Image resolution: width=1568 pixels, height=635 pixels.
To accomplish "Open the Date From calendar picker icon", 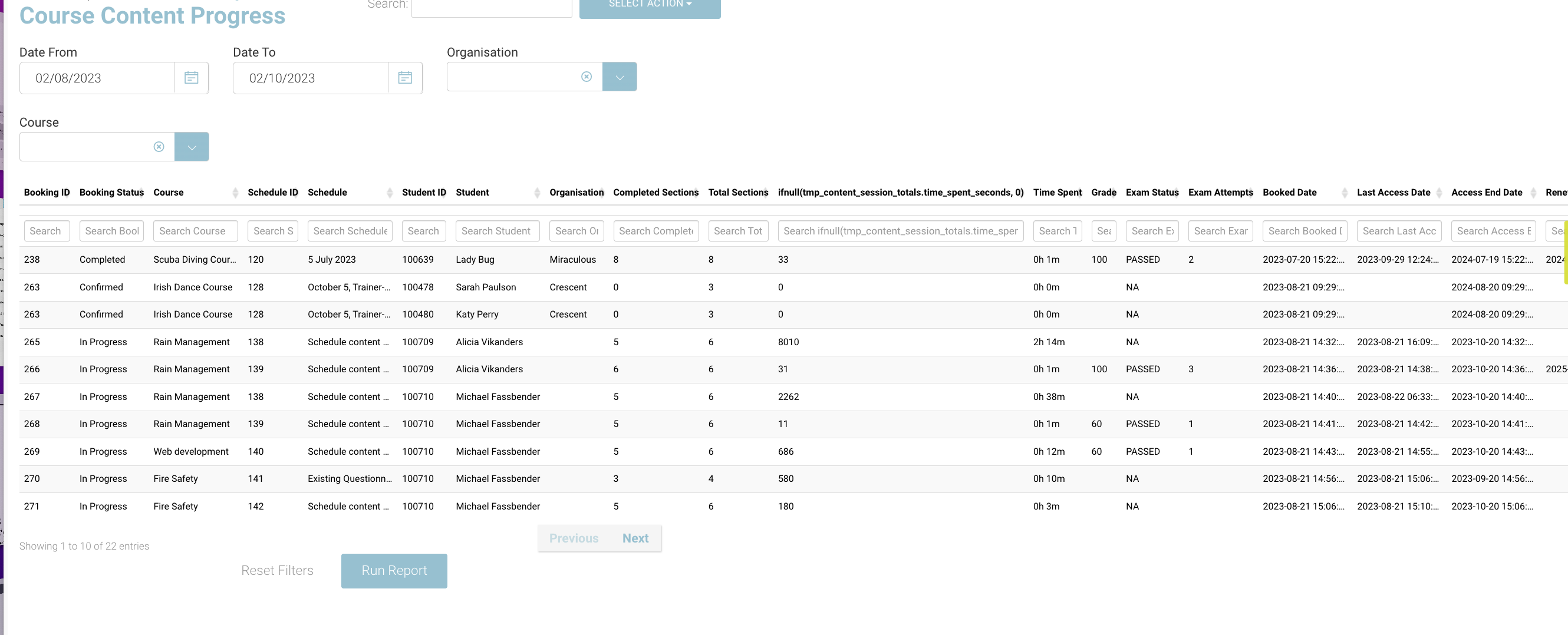I will coord(191,78).
